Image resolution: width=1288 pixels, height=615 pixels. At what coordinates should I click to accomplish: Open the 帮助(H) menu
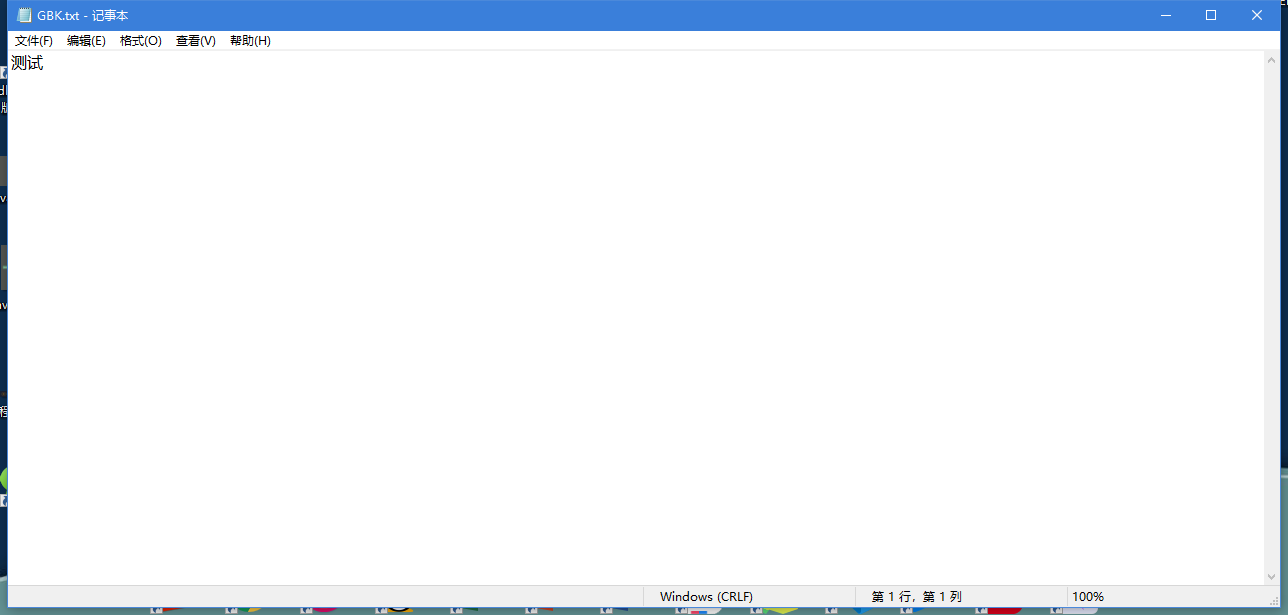pos(250,41)
